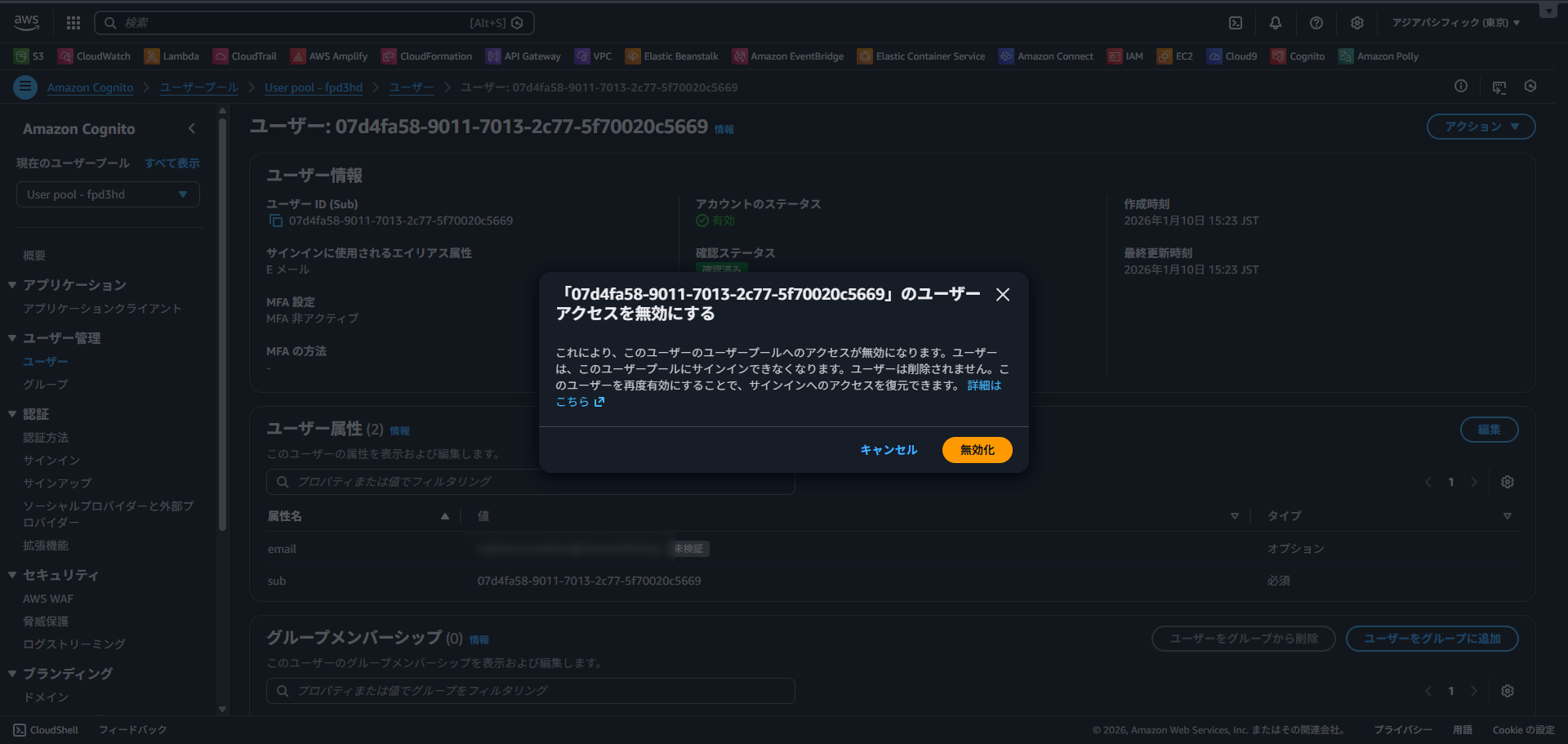Collapse the Amazon Cognito sidebar

(x=192, y=128)
